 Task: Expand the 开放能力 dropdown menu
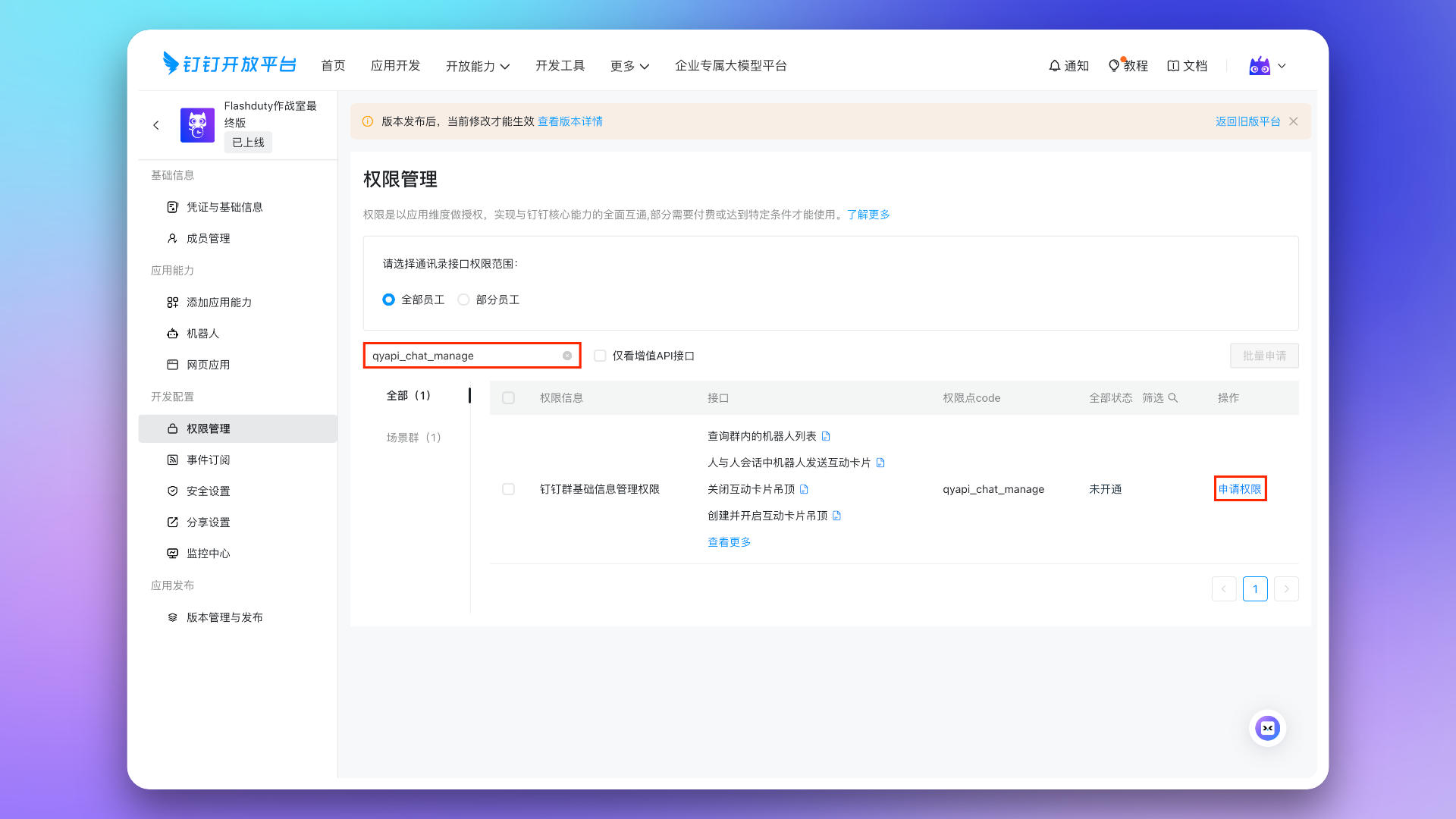[x=478, y=66]
